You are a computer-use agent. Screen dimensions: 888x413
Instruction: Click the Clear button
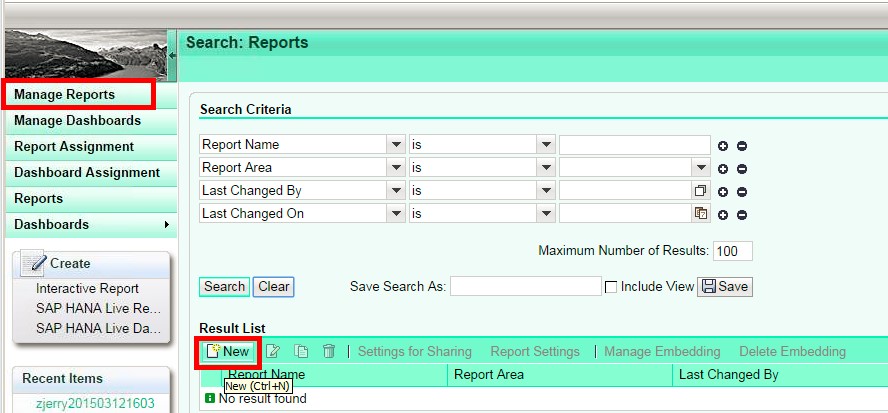click(274, 287)
